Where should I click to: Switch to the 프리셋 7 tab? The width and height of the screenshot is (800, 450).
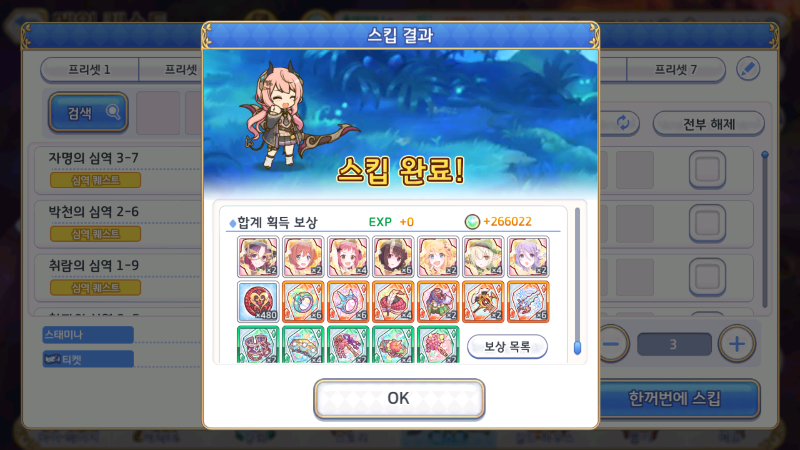pos(676,69)
